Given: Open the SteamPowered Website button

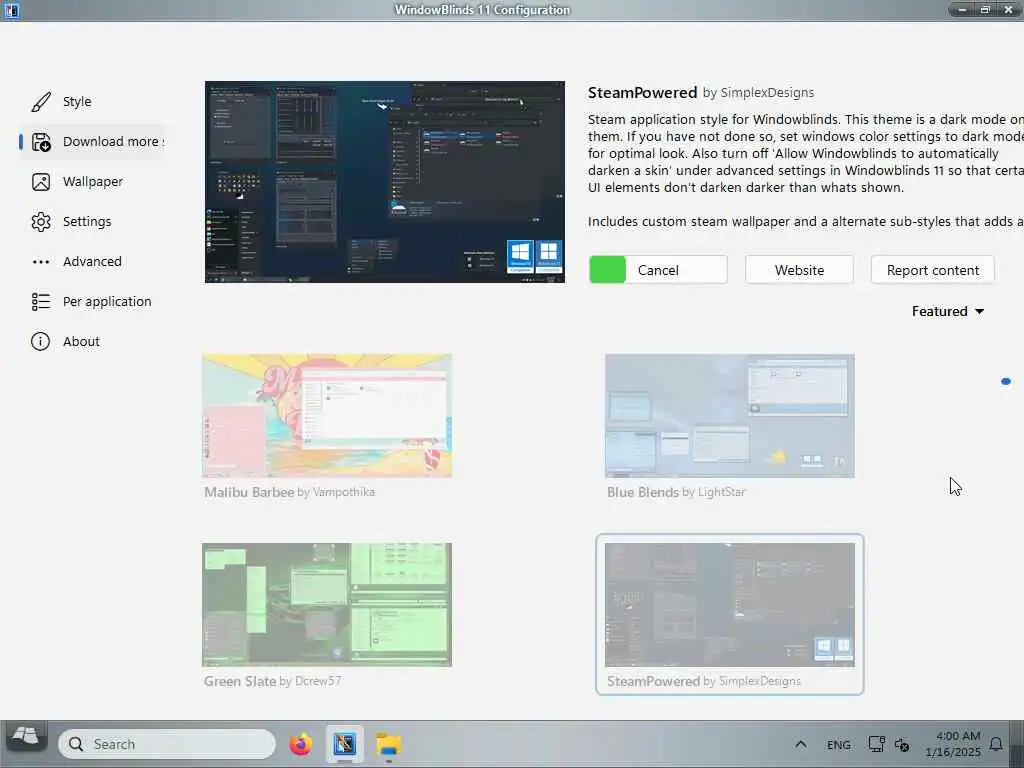Looking at the screenshot, I should tap(799, 270).
